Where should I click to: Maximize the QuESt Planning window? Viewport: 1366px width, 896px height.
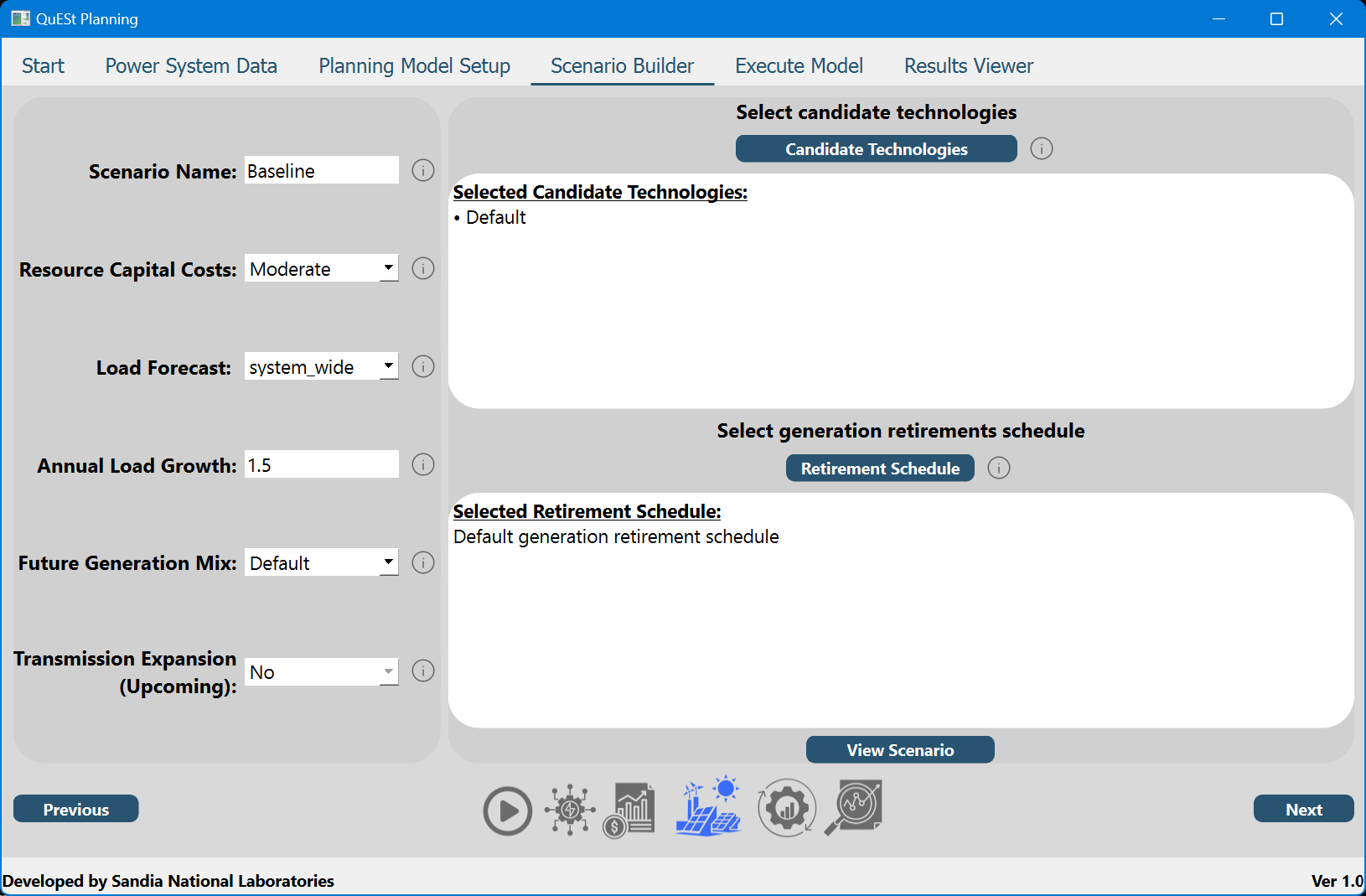pos(1277,18)
